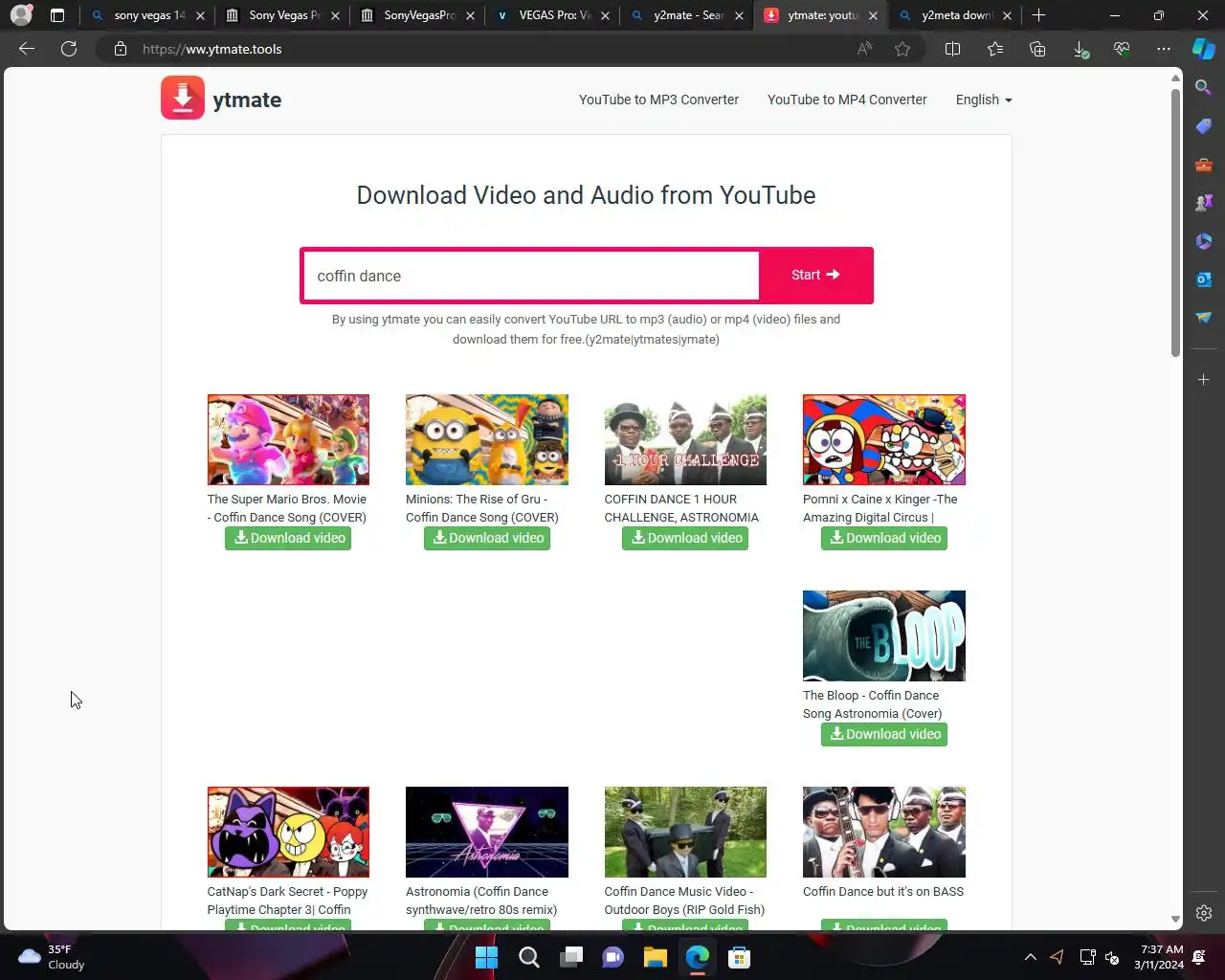Viewport: 1225px width, 980px height.
Task: Open the clock showing 7:37 AM
Action: (x=1160, y=957)
